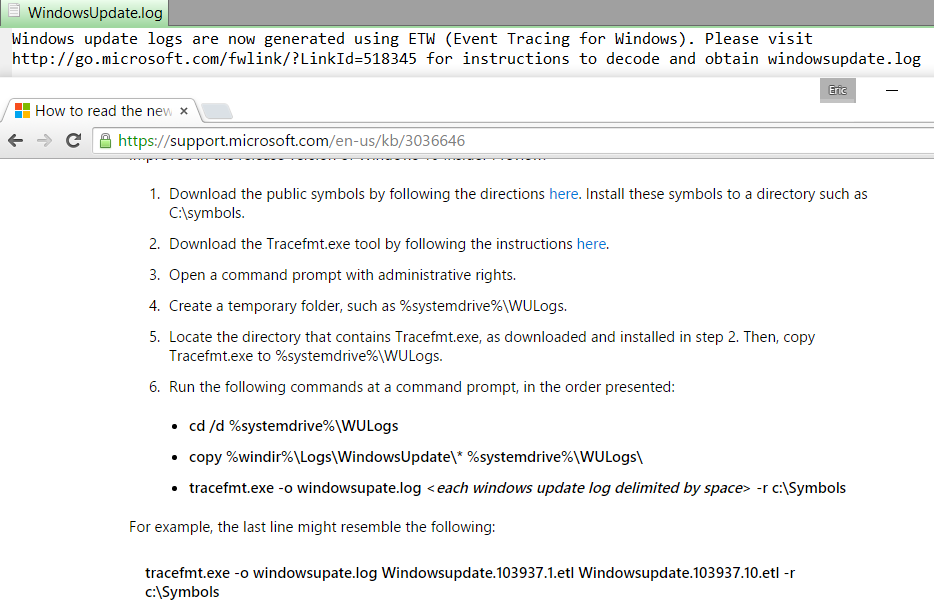Screen dimensions: 934x604
Task: Click 'Locate the directory that contains Tracefmt.exe' step
Action: coord(492,346)
